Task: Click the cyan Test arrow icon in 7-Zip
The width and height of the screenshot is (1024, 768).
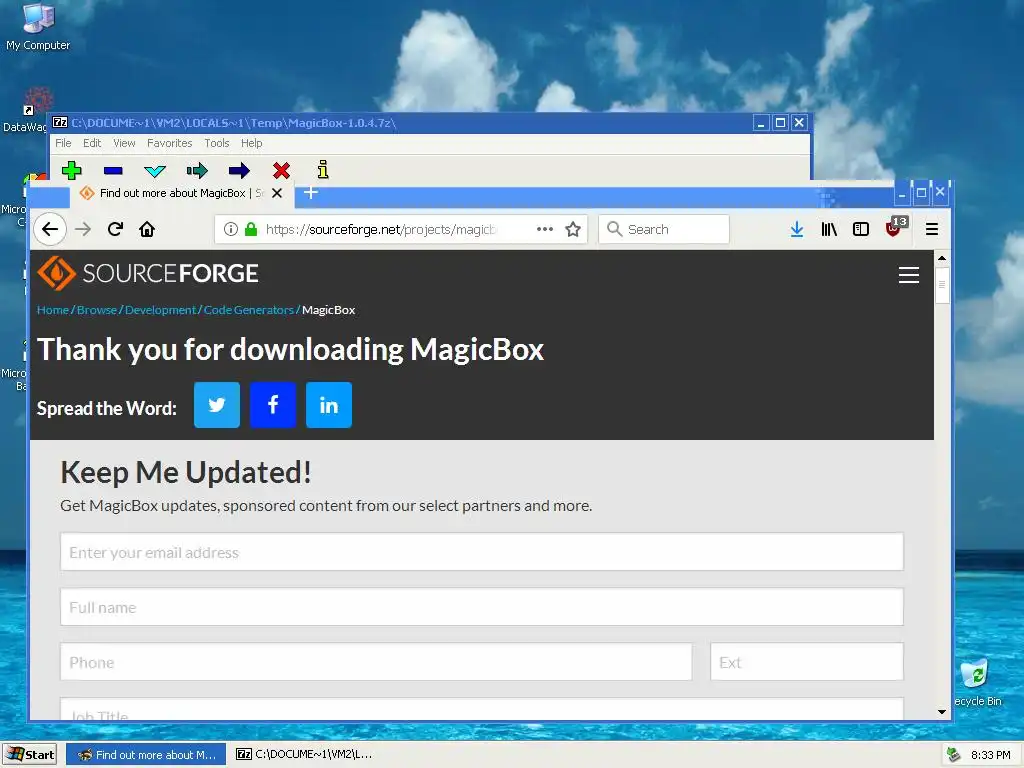Action: (x=155, y=171)
